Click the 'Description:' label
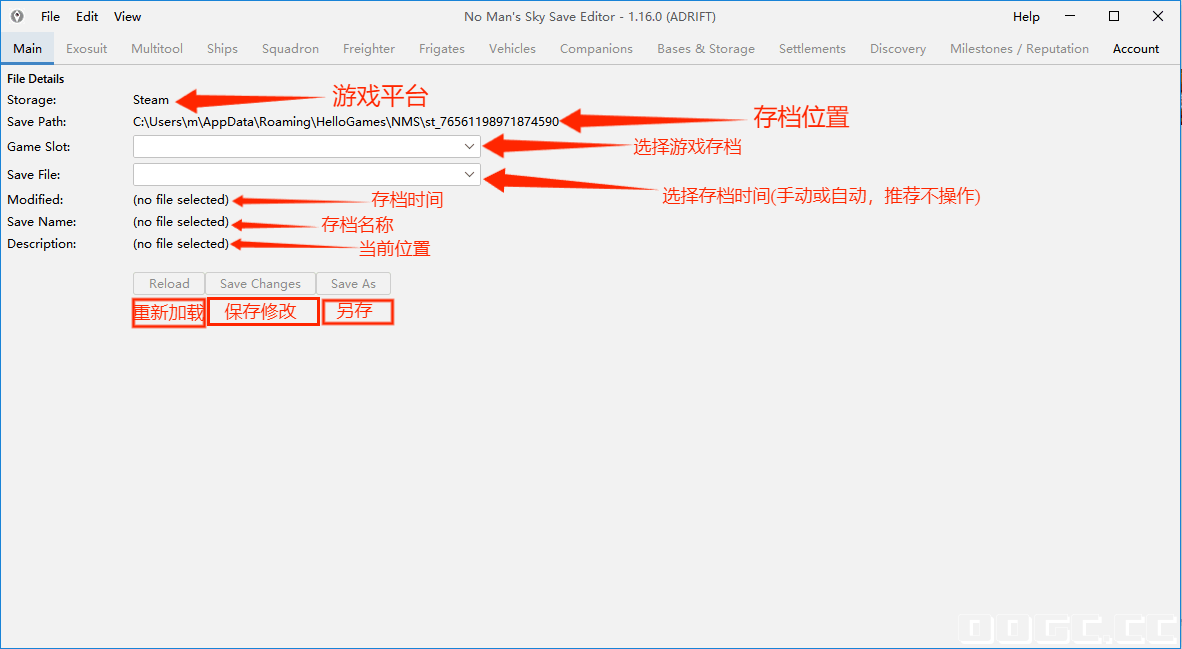The width and height of the screenshot is (1182, 649). pyautogui.click(x=41, y=243)
